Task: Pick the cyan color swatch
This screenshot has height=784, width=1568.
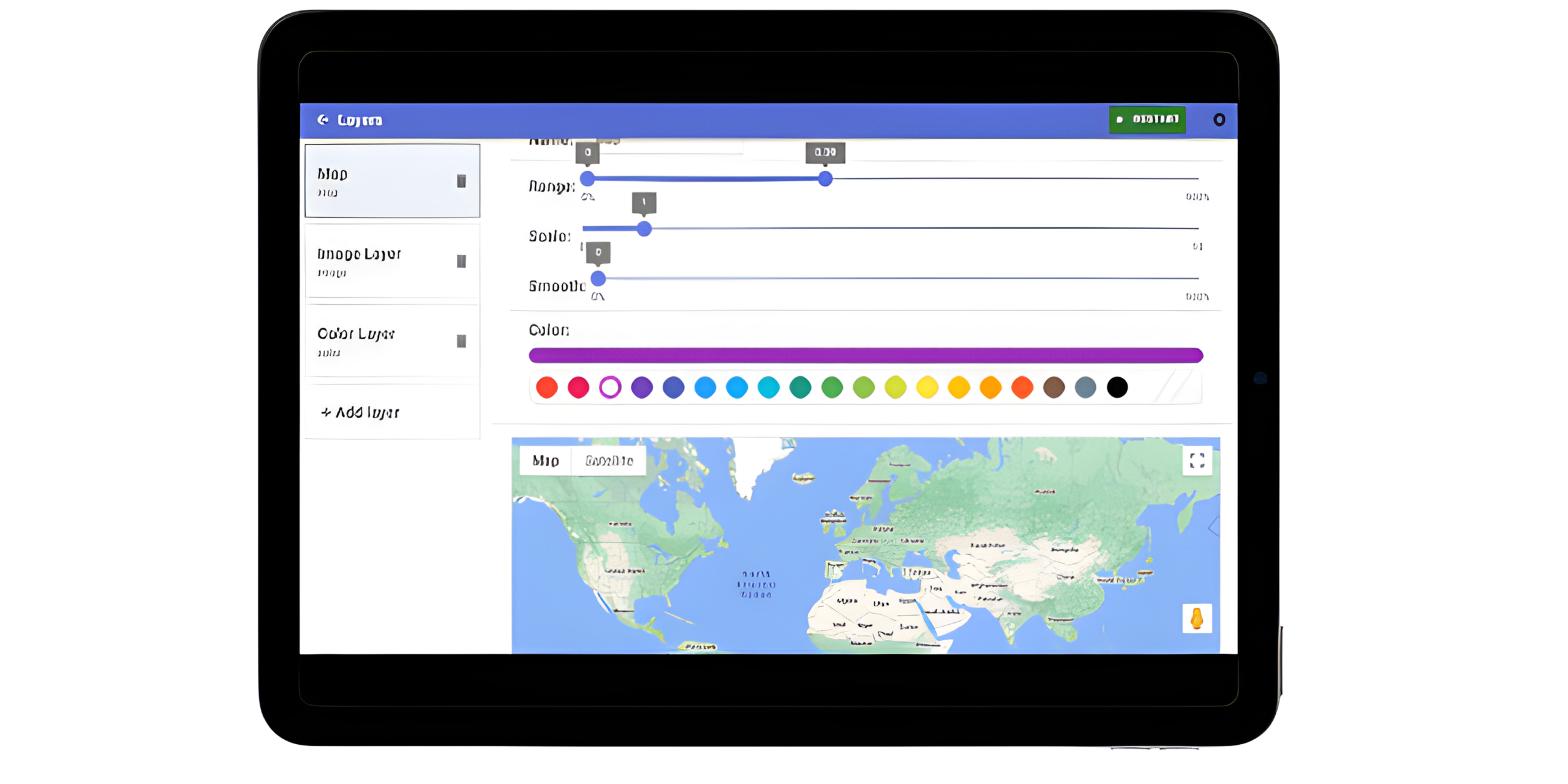Action: click(x=768, y=387)
